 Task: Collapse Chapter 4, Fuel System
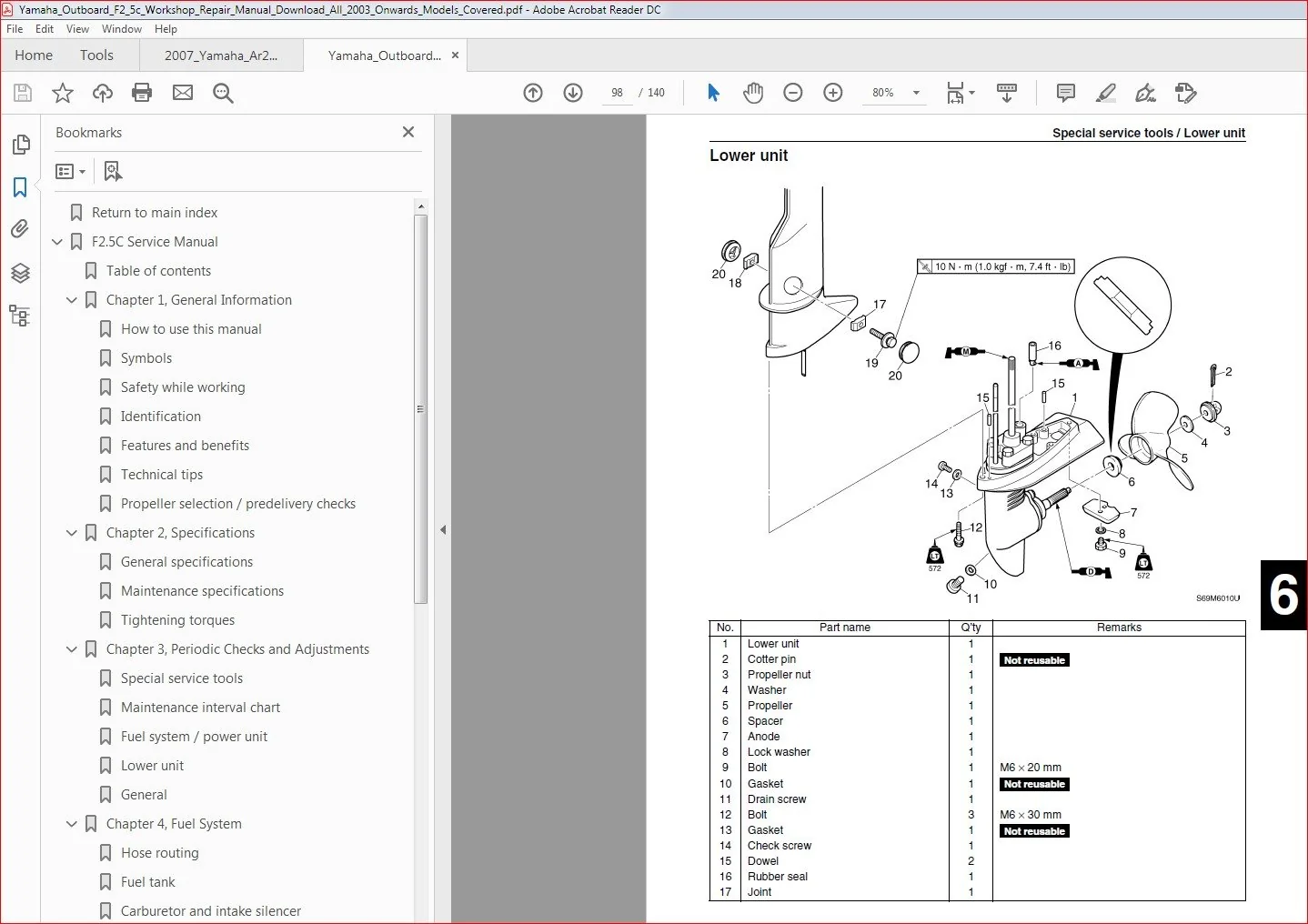(x=72, y=824)
